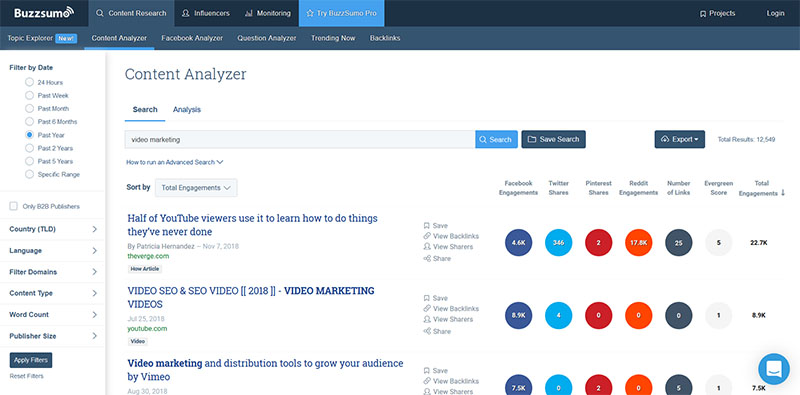800x395 pixels.
Task: Enable Only B2B Publishers checkbox
Action: (13, 206)
